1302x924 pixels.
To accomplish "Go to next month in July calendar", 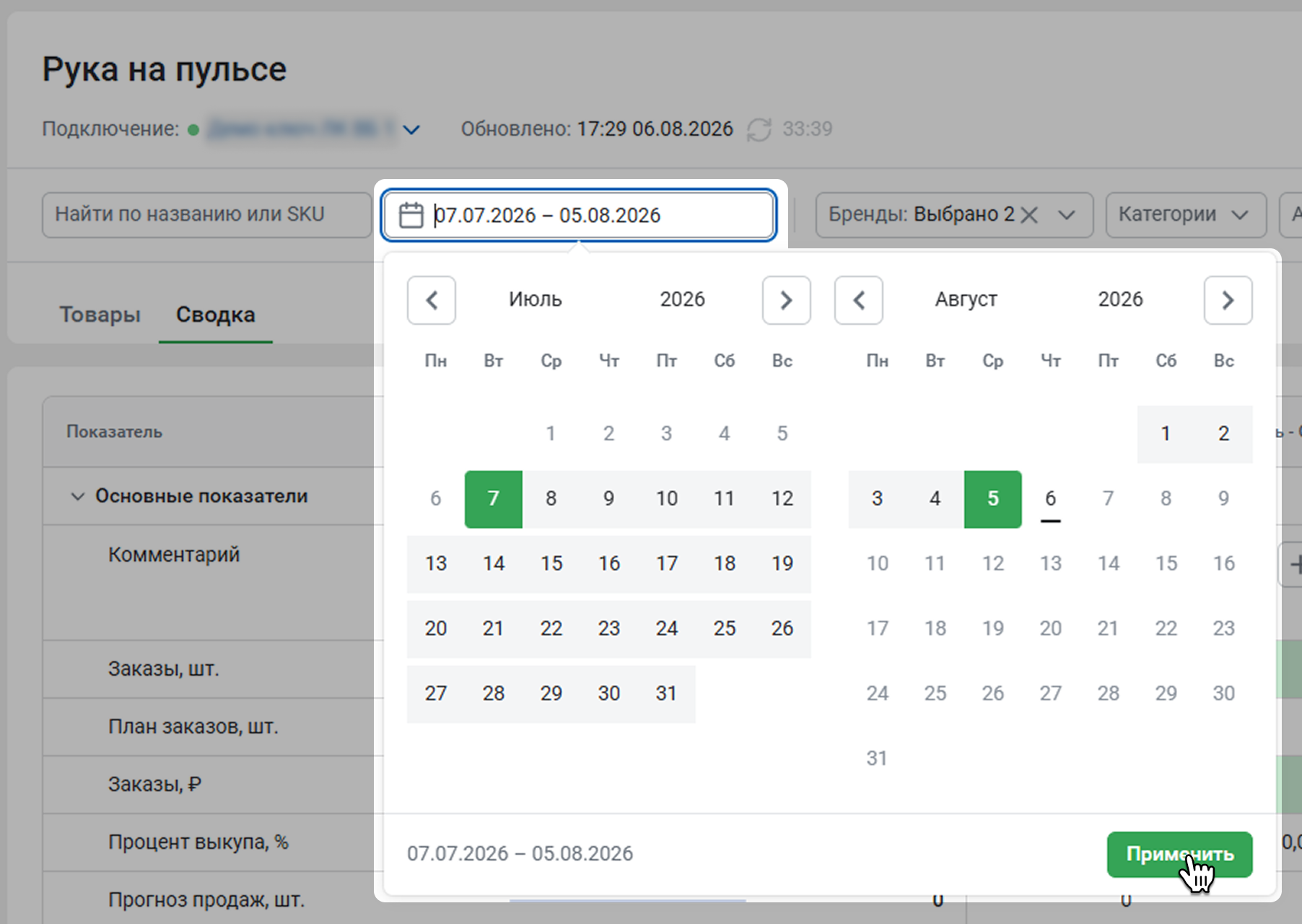I will tap(787, 300).
